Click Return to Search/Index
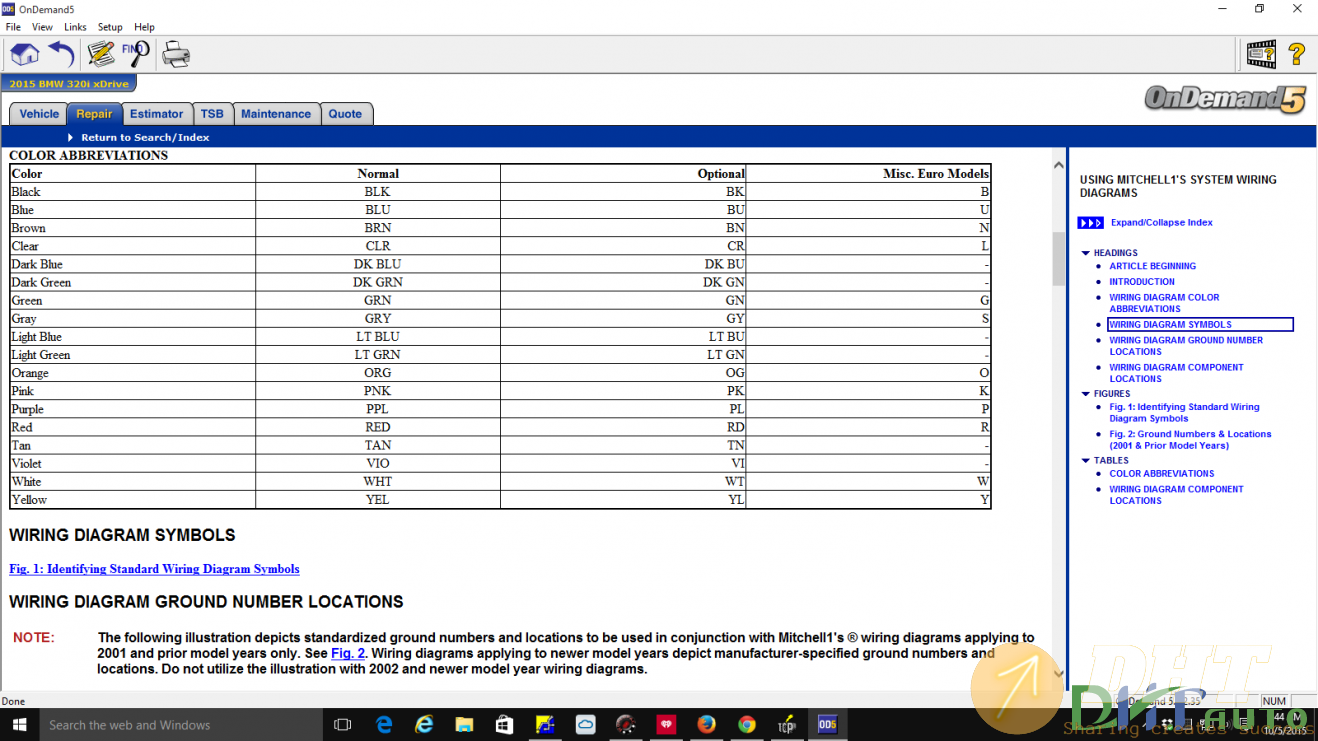This screenshot has width=1318, height=741. tap(144, 137)
